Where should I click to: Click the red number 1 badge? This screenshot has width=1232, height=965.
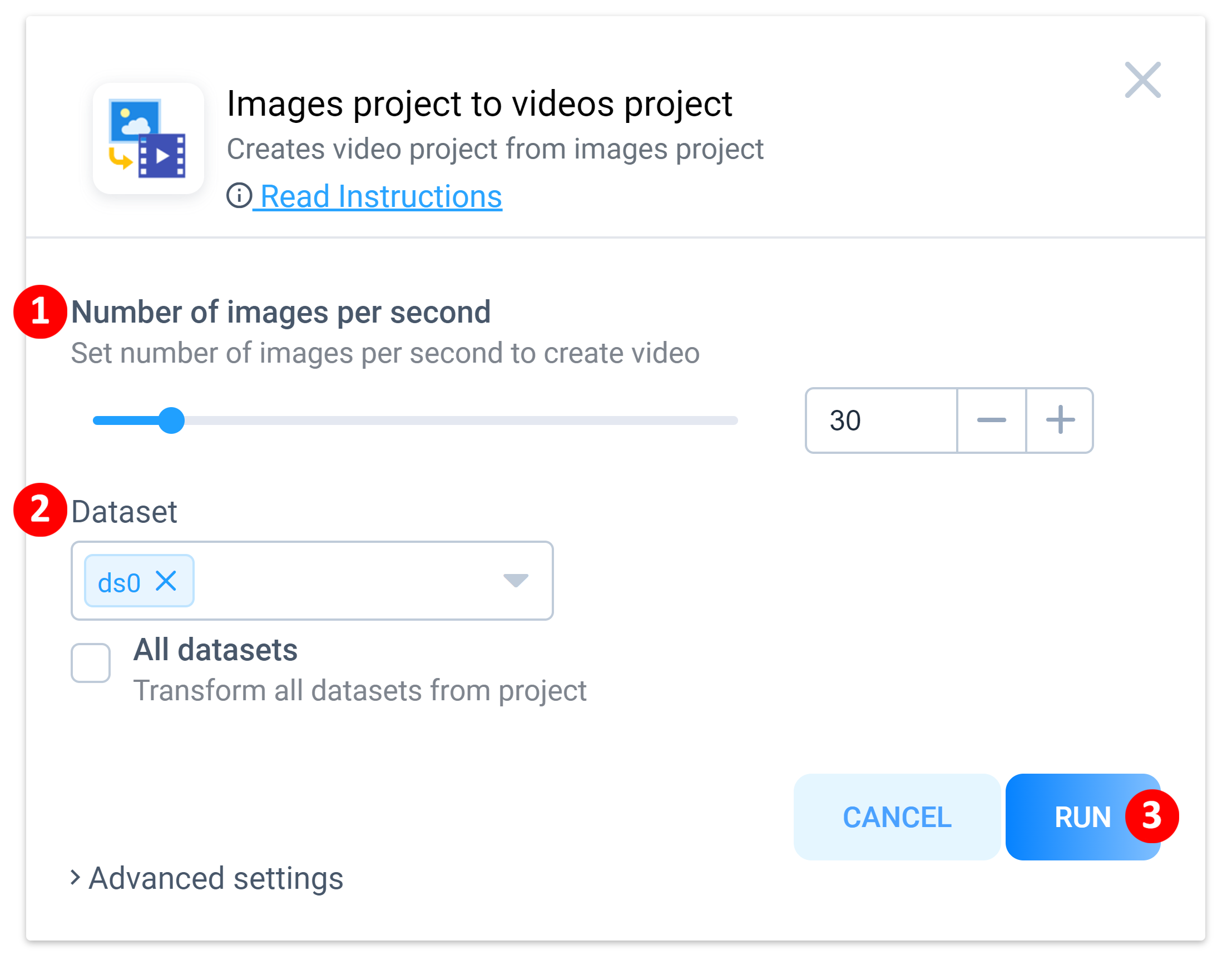click(x=40, y=312)
